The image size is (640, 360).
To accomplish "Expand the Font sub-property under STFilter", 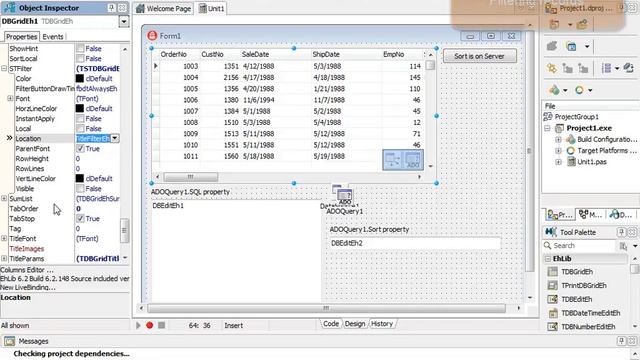I will 10,98.
